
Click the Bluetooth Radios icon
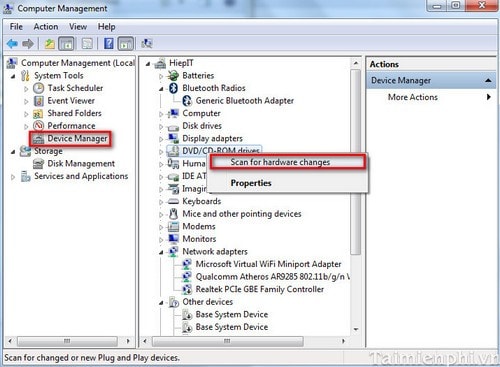click(173, 88)
